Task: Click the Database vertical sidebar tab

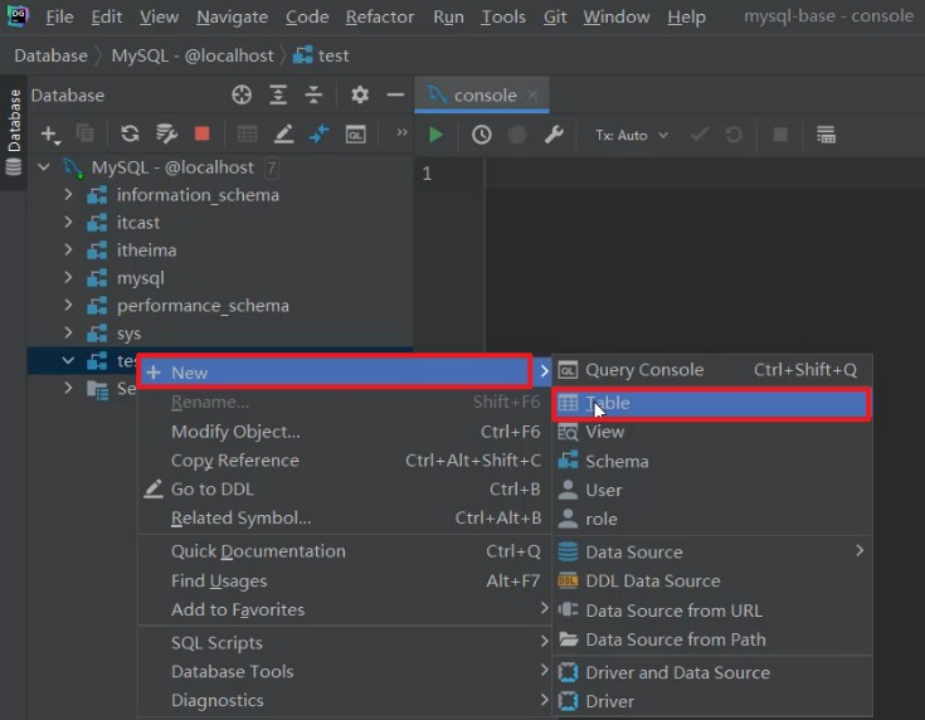Action: point(13,132)
